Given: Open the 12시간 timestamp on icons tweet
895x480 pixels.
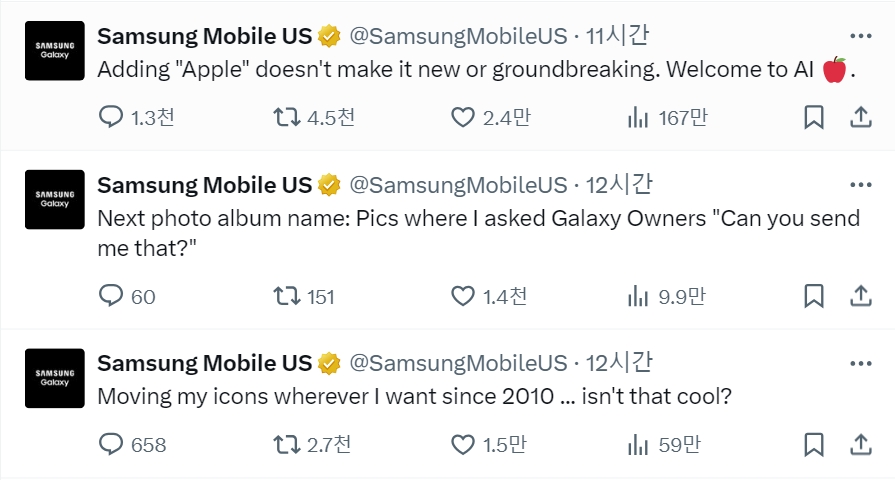Looking at the screenshot, I should click(x=619, y=364).
